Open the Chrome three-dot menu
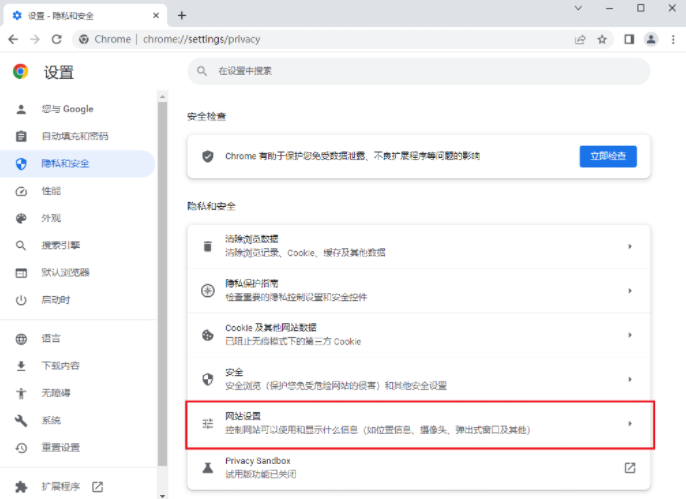This screenshot has height=499, width=686. point(673,39)
